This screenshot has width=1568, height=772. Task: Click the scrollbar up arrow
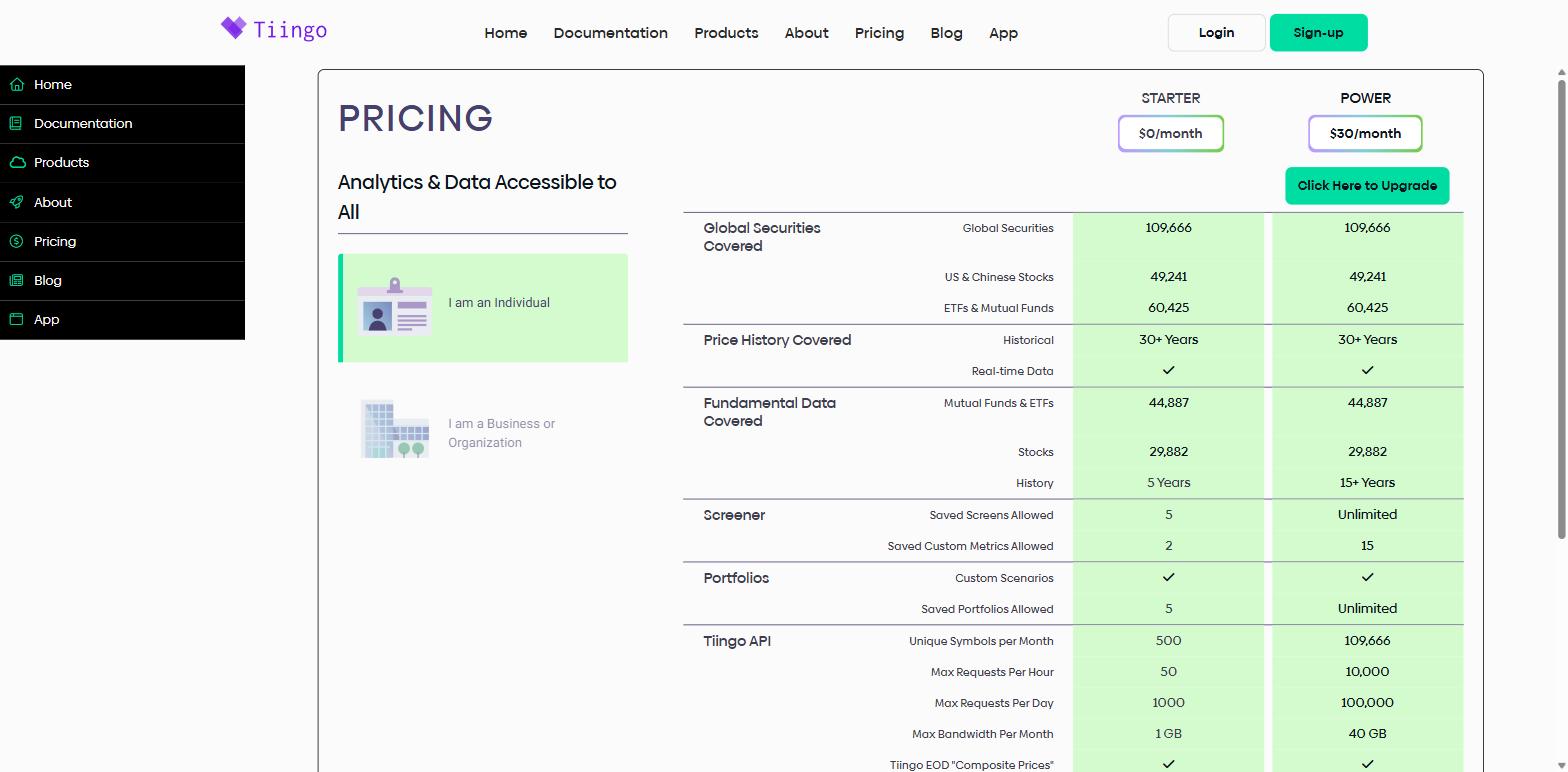click(x=1561, y=73)
